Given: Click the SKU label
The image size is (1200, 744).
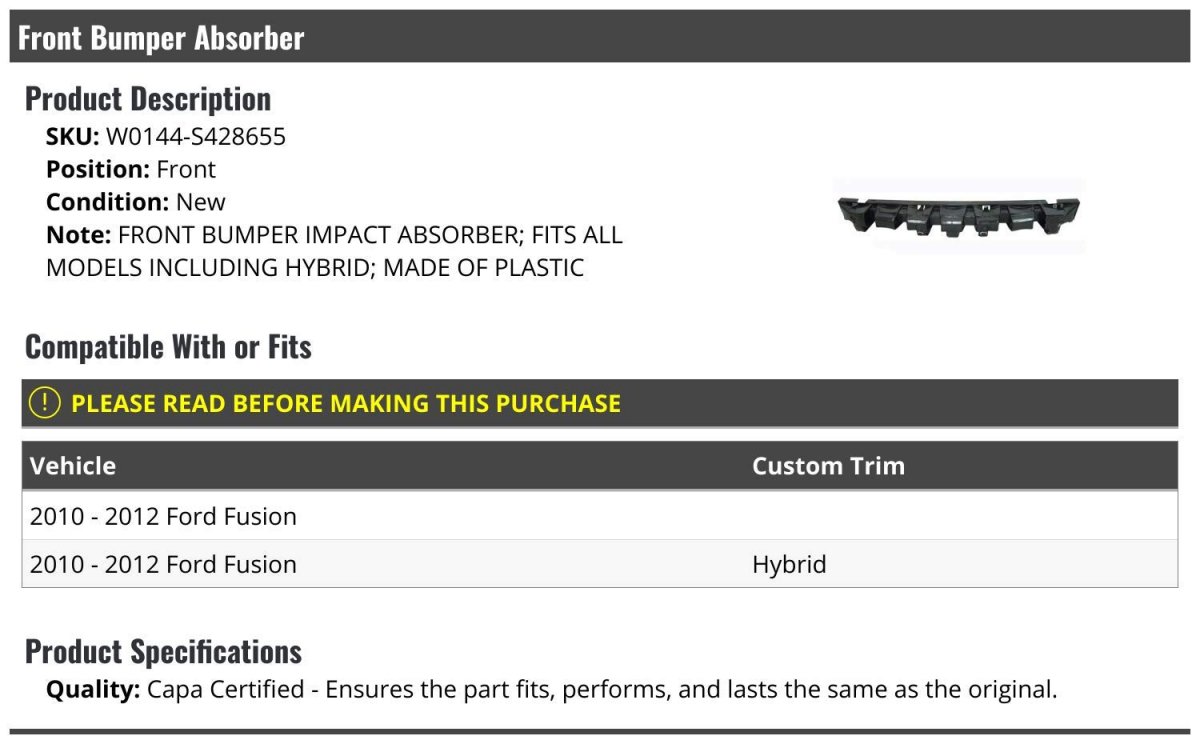Looking at the screenshot, I should click(x=73, y=136).
